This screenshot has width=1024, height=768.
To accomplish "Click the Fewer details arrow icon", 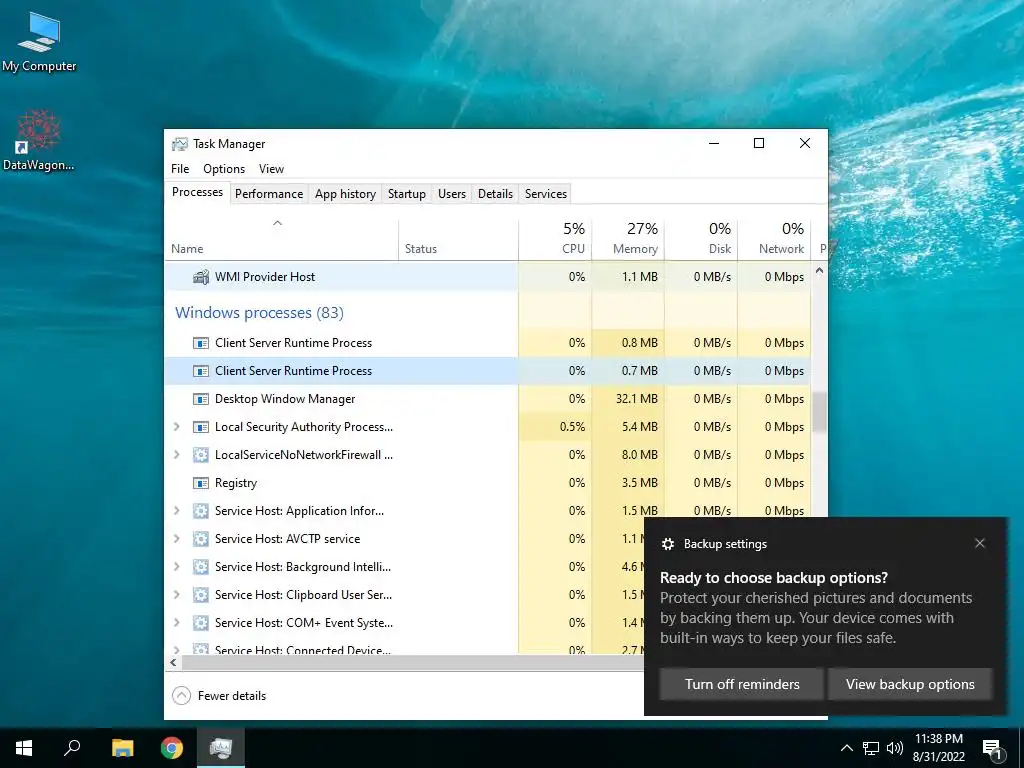I will [181, 696].
